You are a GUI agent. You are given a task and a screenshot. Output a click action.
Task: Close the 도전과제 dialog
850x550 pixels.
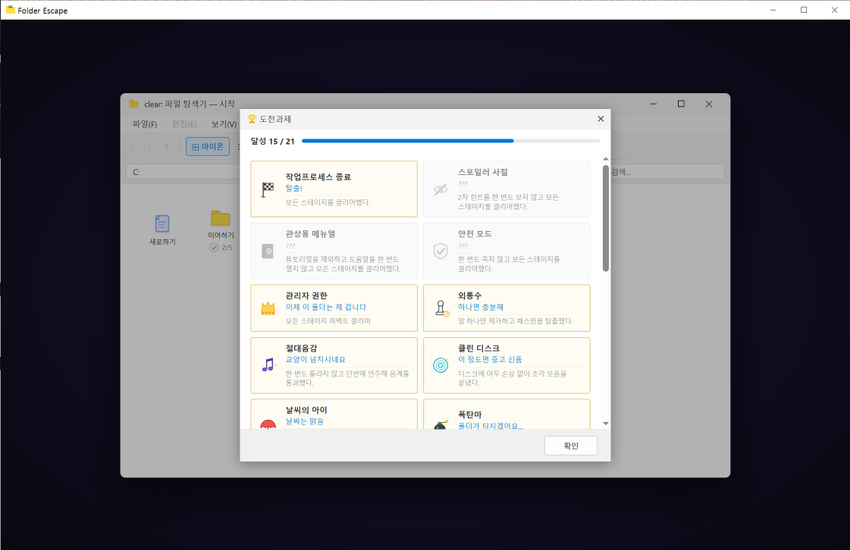(x=601, y=119)
